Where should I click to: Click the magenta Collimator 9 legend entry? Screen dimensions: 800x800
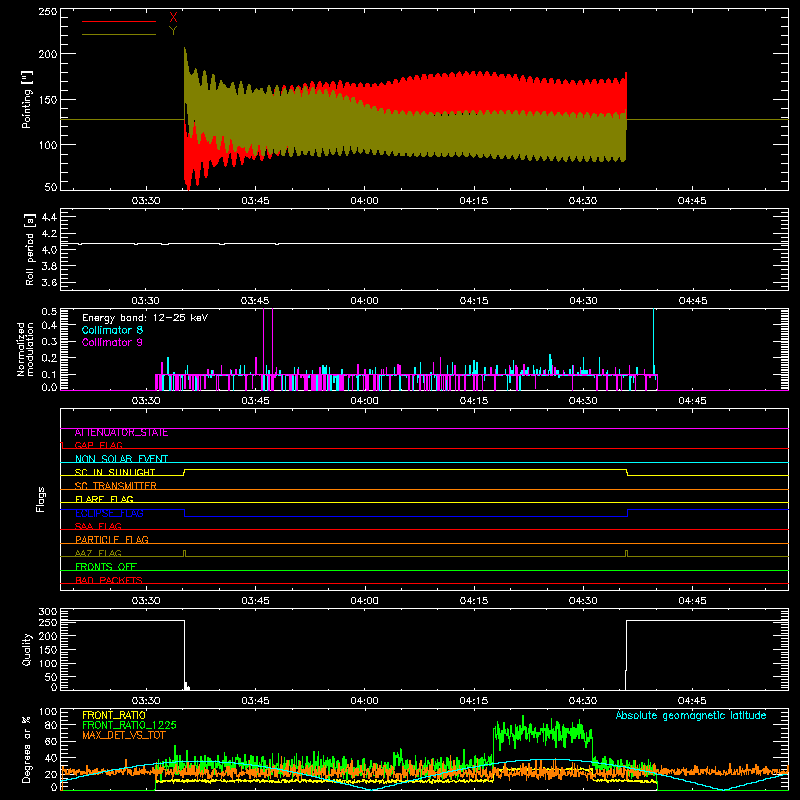point(112,342)
